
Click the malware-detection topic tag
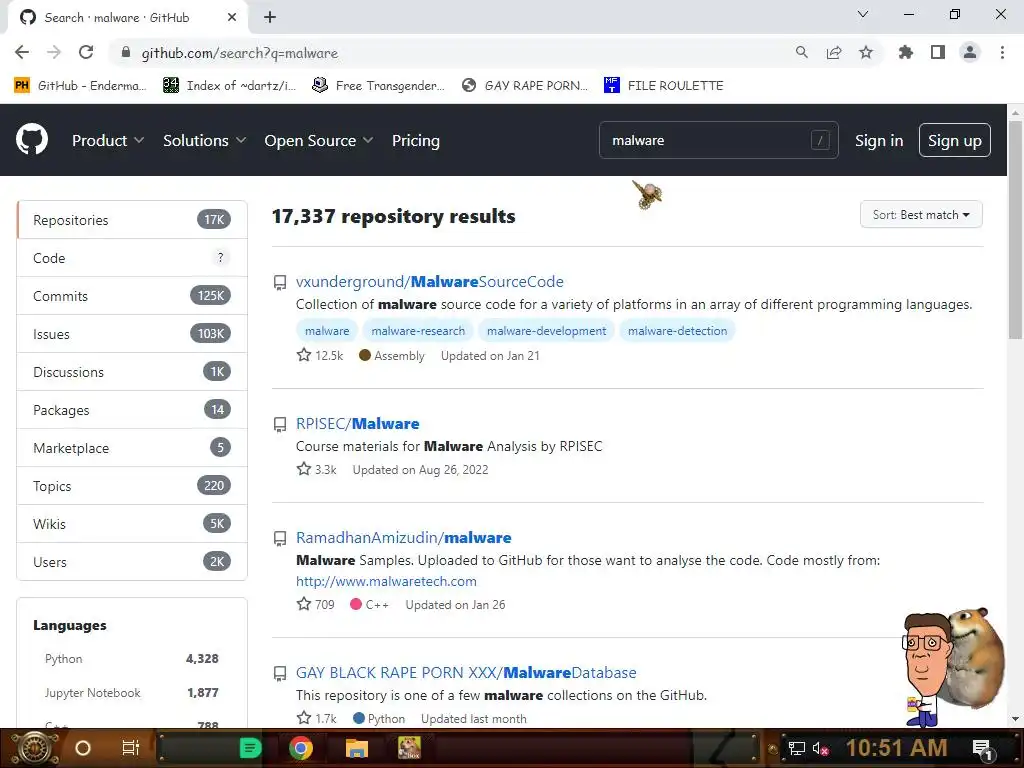[677, 330]
